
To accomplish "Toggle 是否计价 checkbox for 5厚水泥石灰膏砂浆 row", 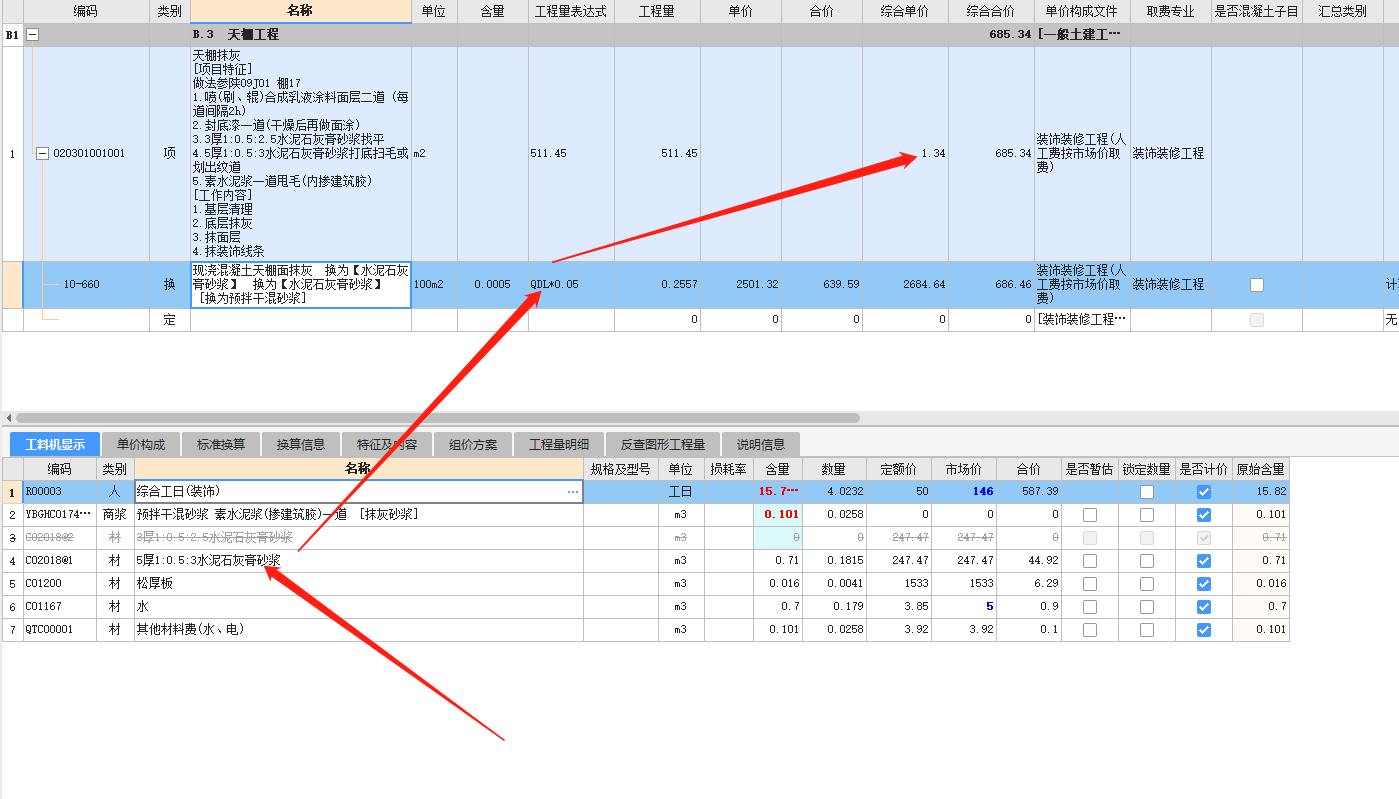I will (x=1204, y=561).
